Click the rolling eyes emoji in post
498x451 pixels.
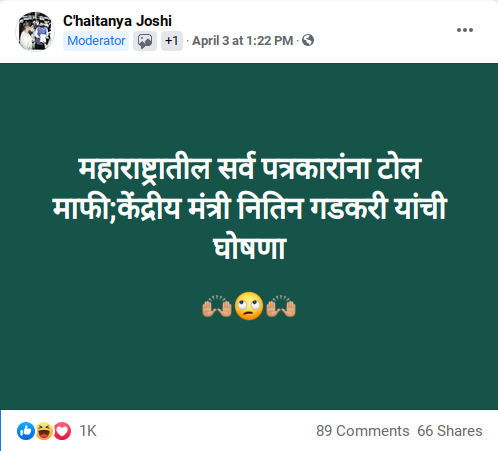(x=249, y=306)
